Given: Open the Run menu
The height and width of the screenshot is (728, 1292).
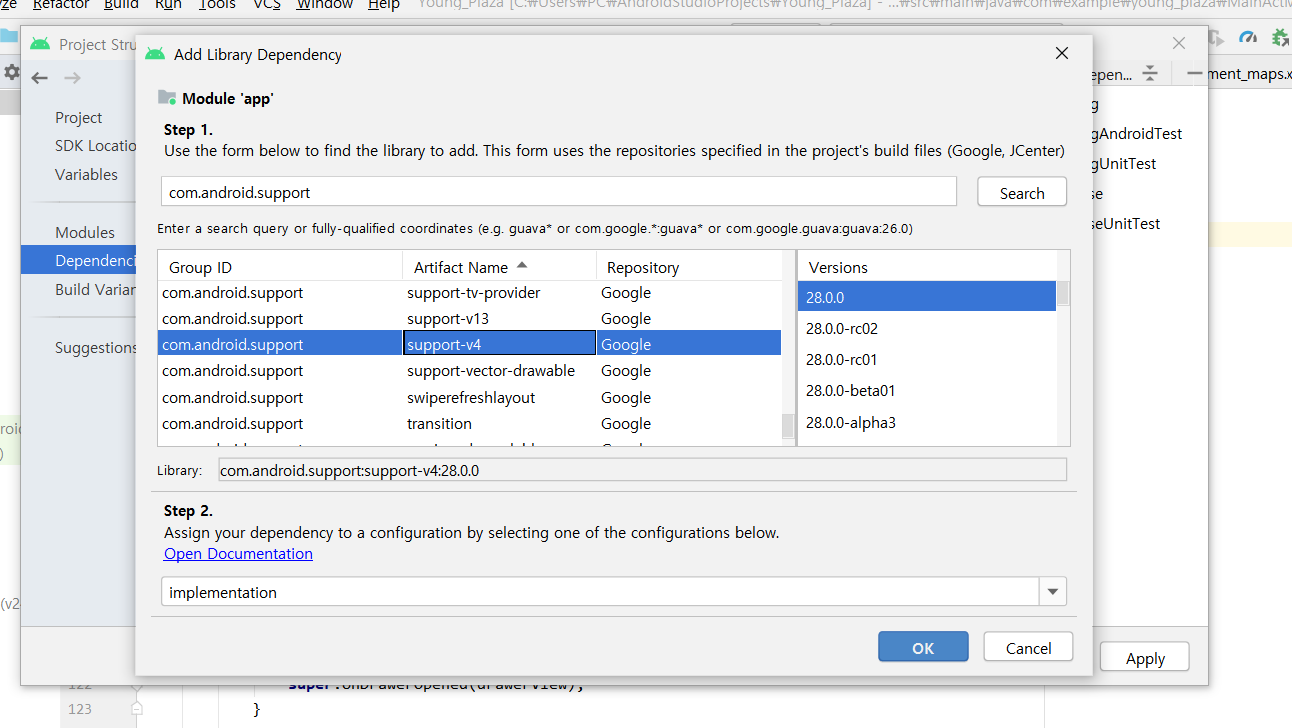Looking at the screenshot, I should pos(168,5).
